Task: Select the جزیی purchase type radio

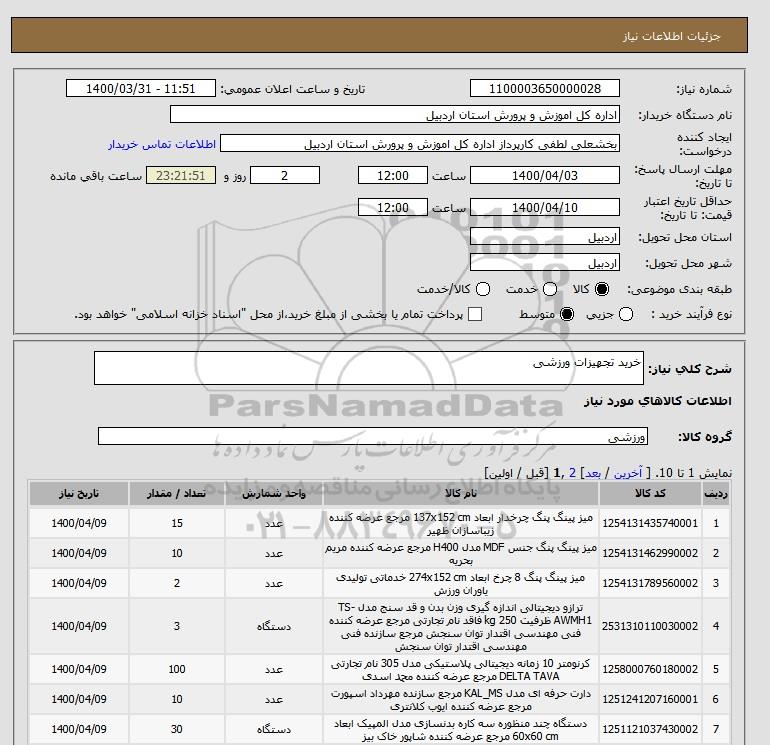Action: tap(626, 314)
